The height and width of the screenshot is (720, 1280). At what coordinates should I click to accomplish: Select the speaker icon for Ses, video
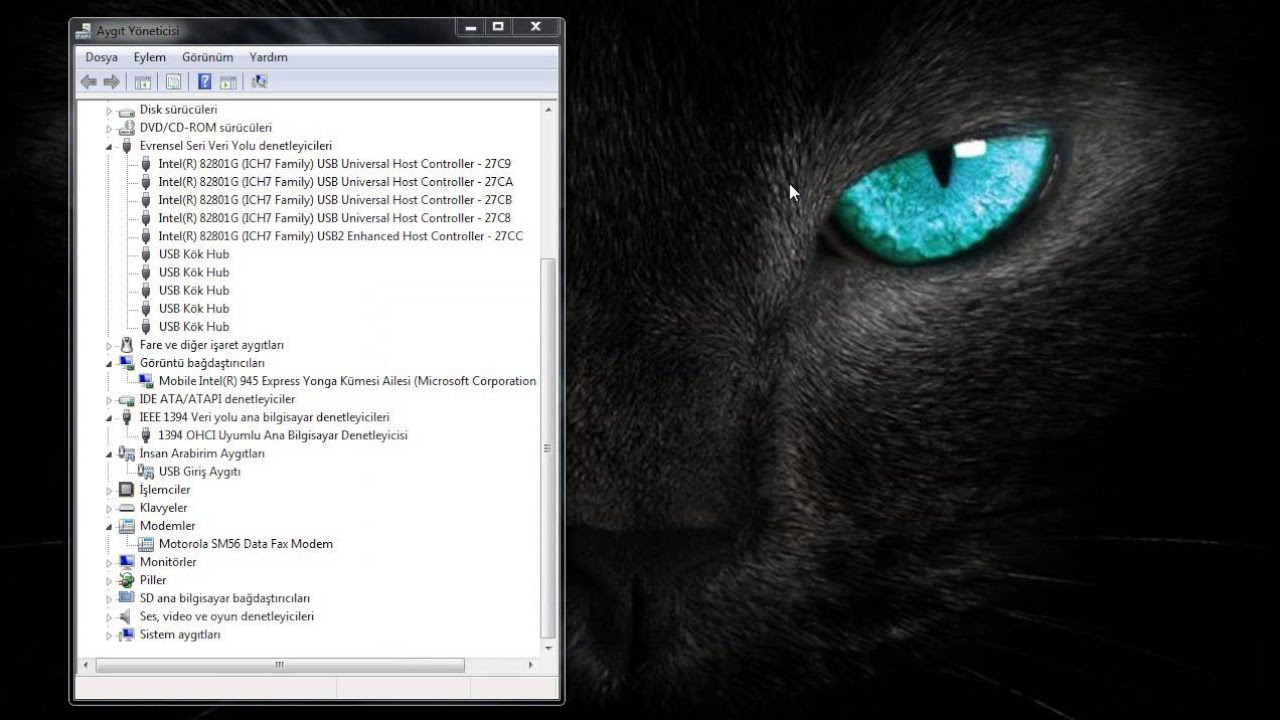pos(126,616)
